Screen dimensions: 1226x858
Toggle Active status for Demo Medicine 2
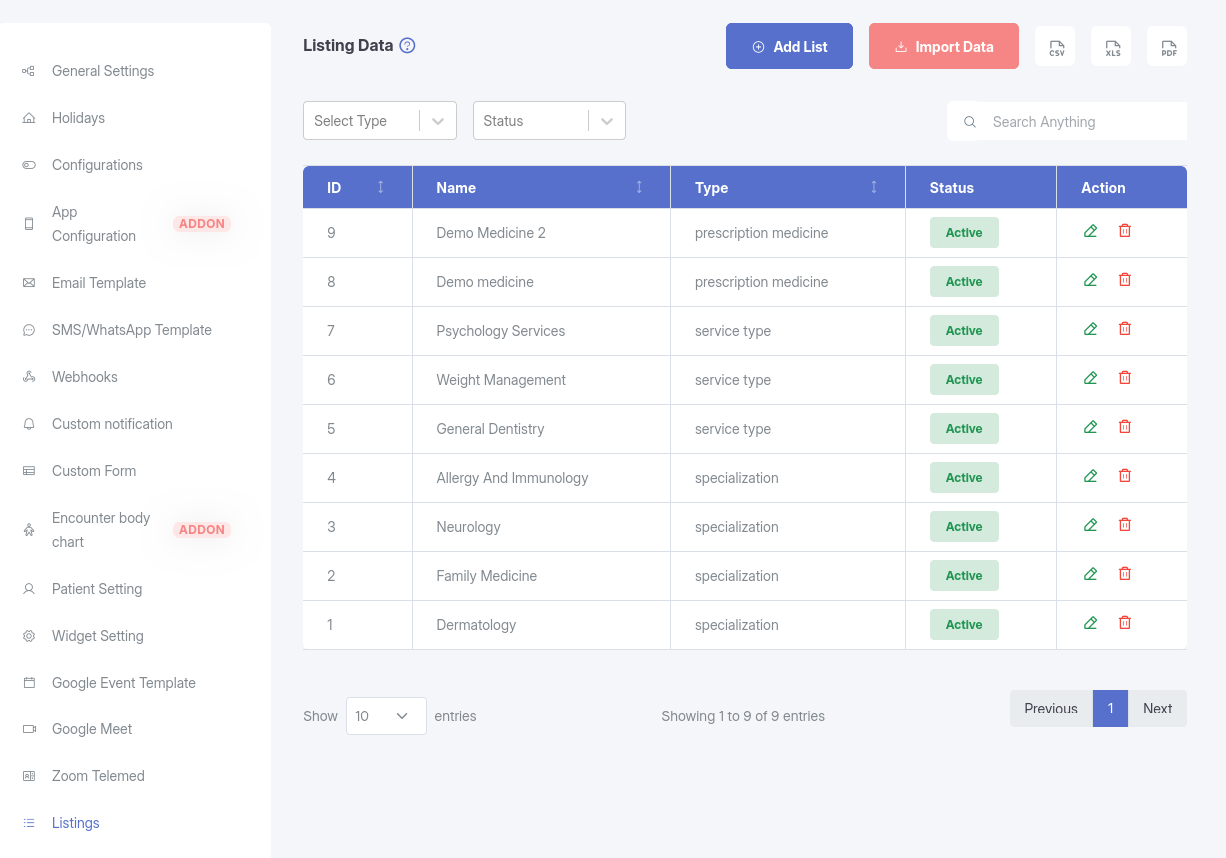click(x=964, y=232)
